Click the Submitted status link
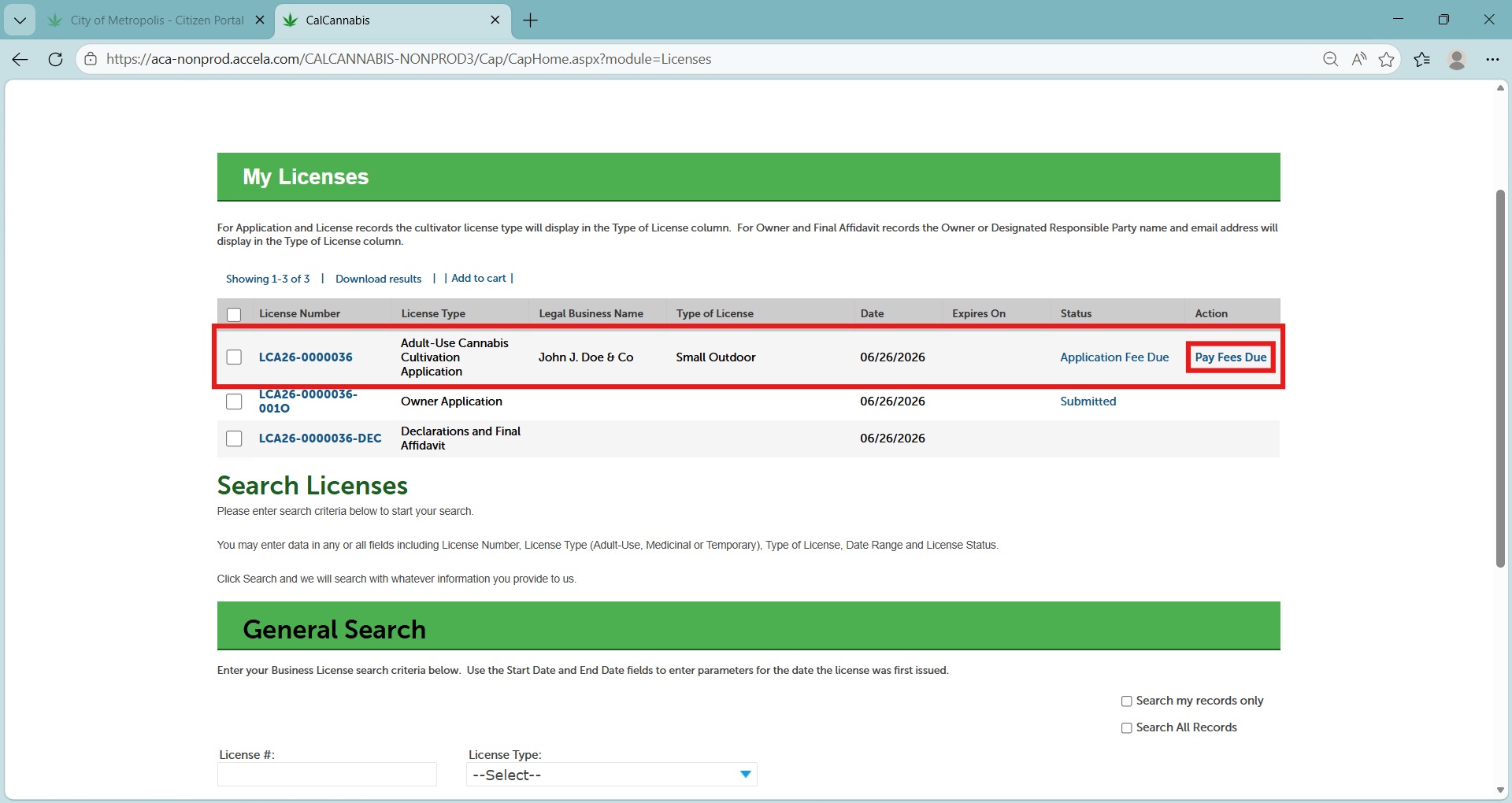The image size is (1512, 803). click(1088, 401)
